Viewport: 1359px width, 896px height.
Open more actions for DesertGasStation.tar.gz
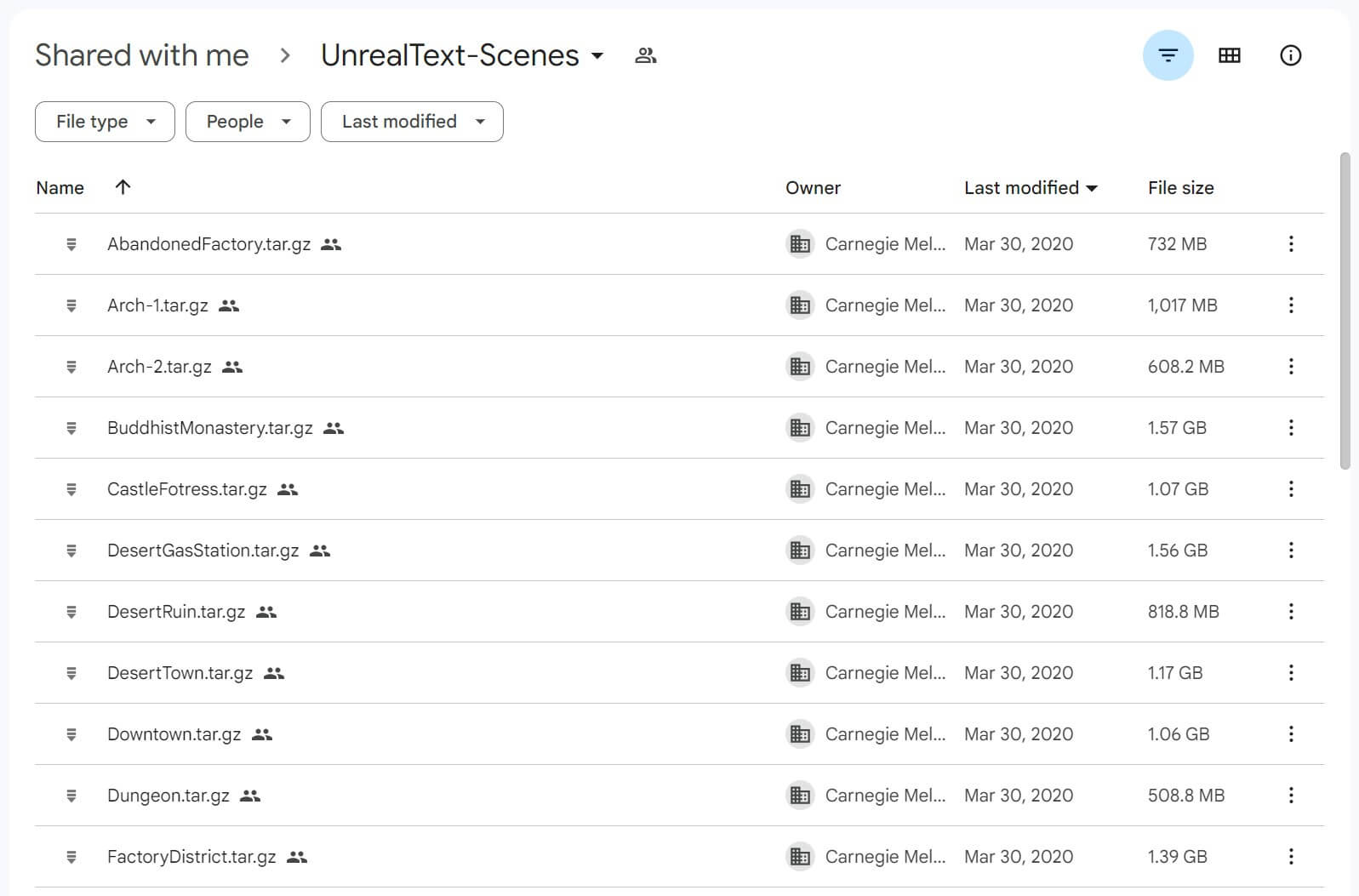[x=1291, y=551]
